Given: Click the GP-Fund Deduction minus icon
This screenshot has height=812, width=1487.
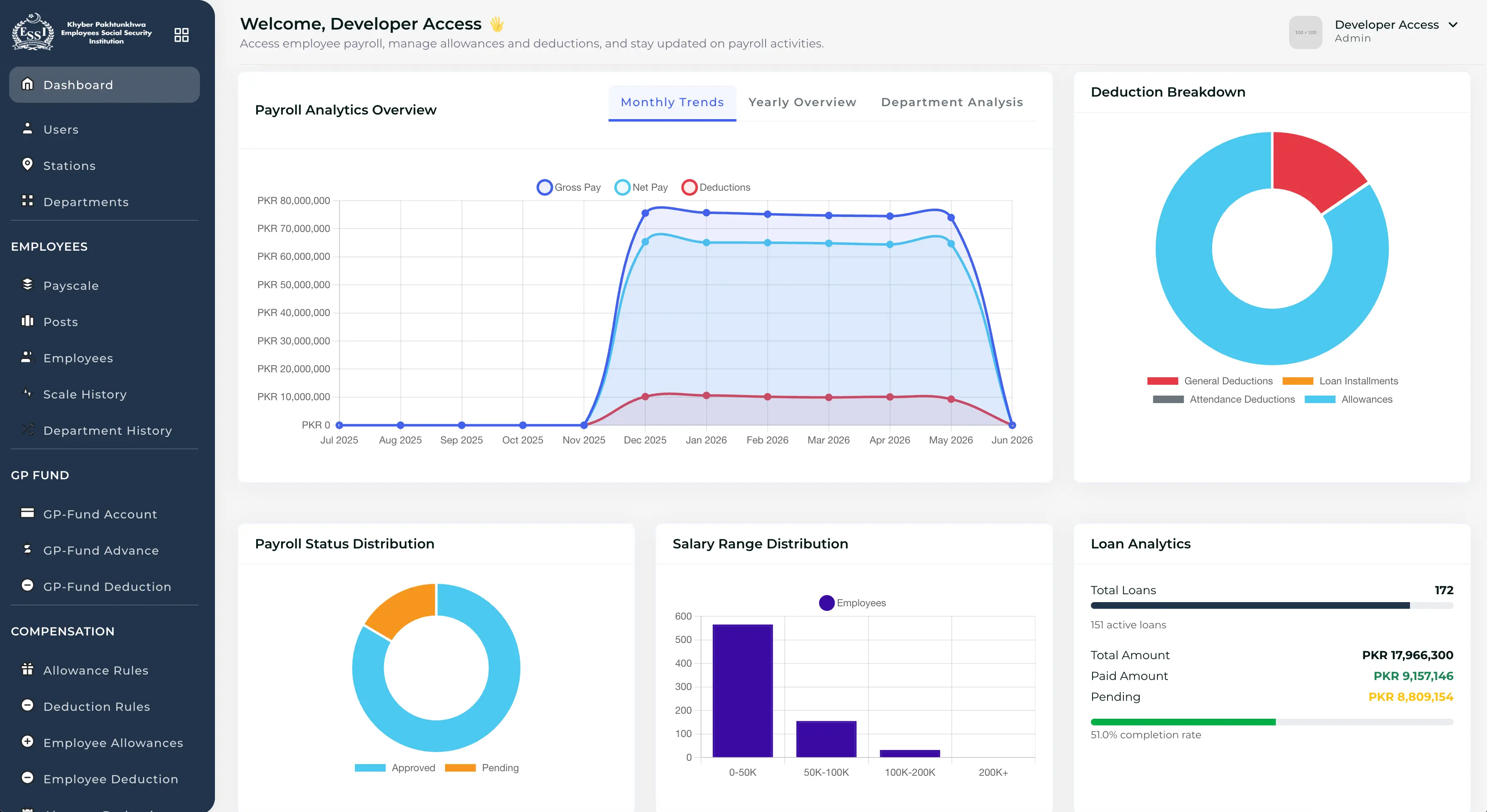Looking at the screenshot, I should pos(27,585).
